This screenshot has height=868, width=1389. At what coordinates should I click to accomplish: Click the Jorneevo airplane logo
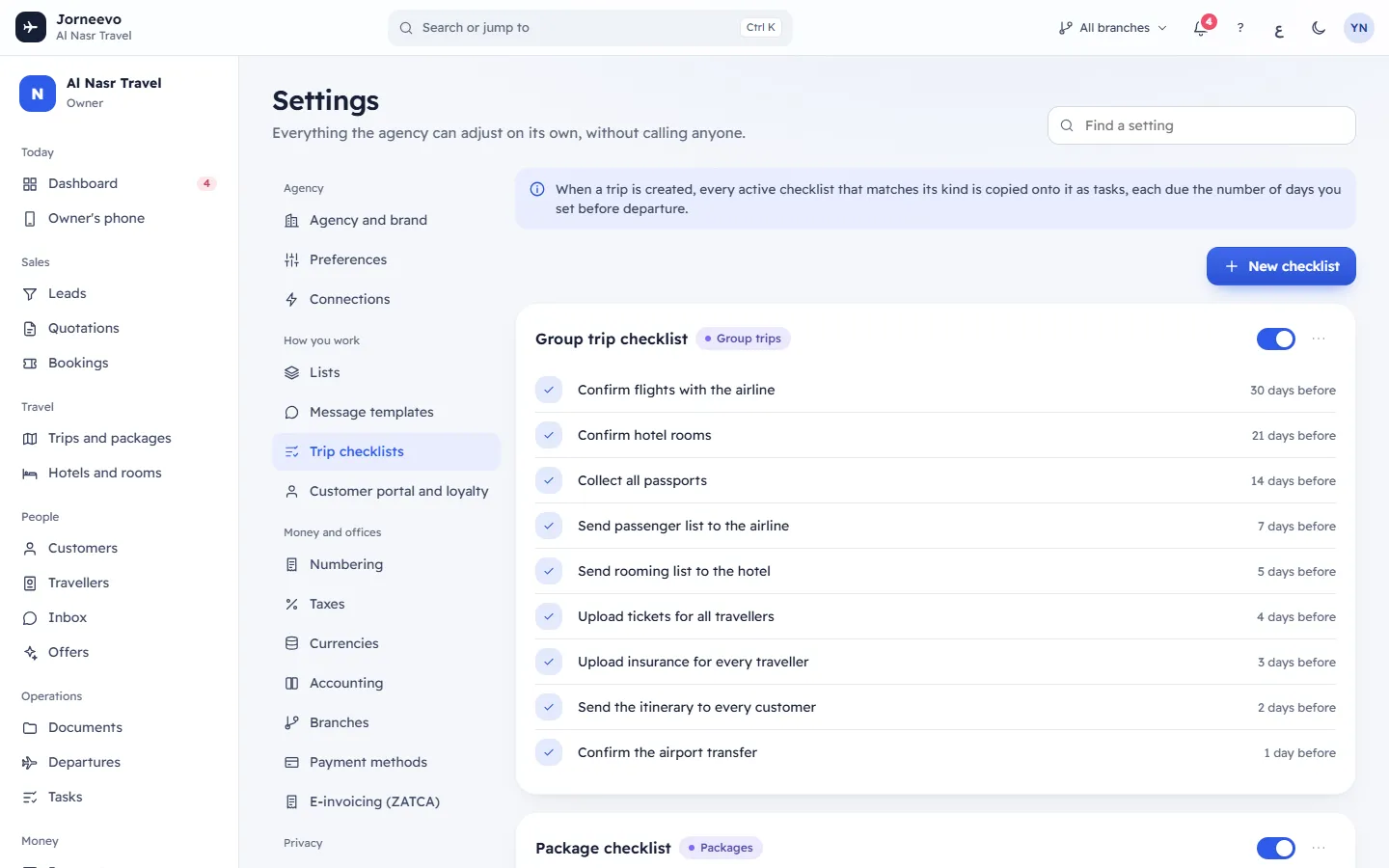point(31,27)
